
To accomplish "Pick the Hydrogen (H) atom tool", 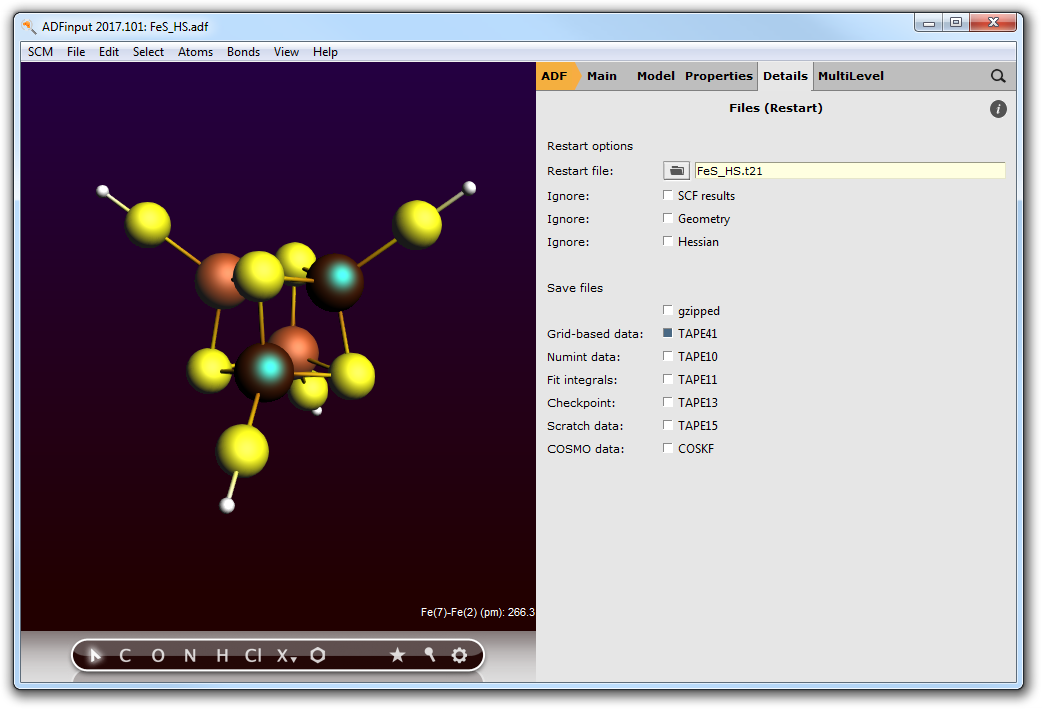I will tap(222, 656).
